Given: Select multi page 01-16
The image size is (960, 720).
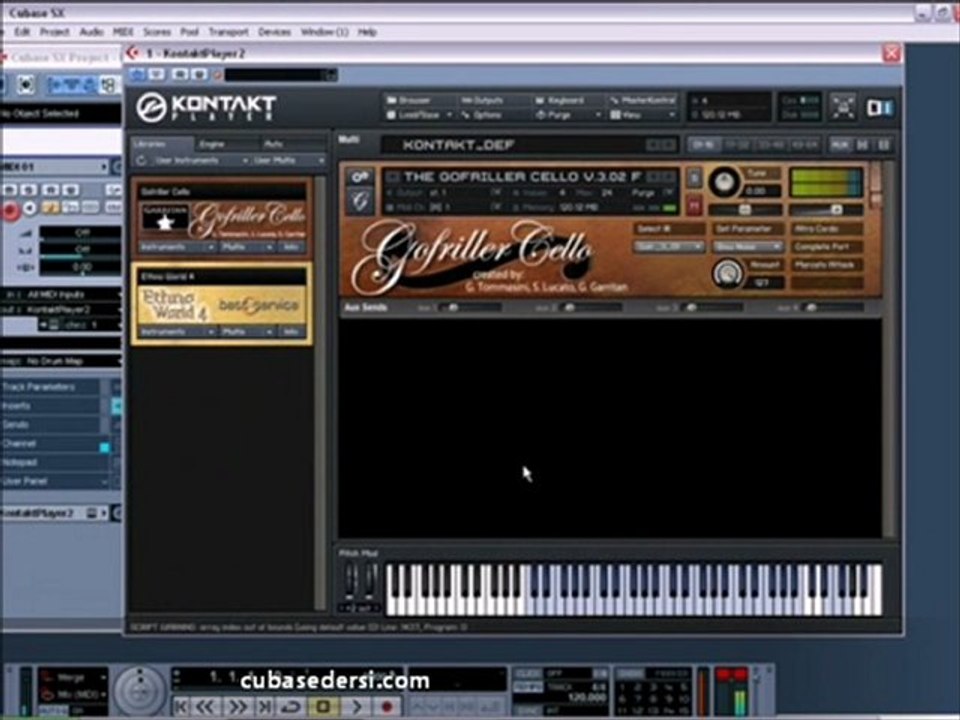Looking at the screenshot, I should [x=703, y=145].
